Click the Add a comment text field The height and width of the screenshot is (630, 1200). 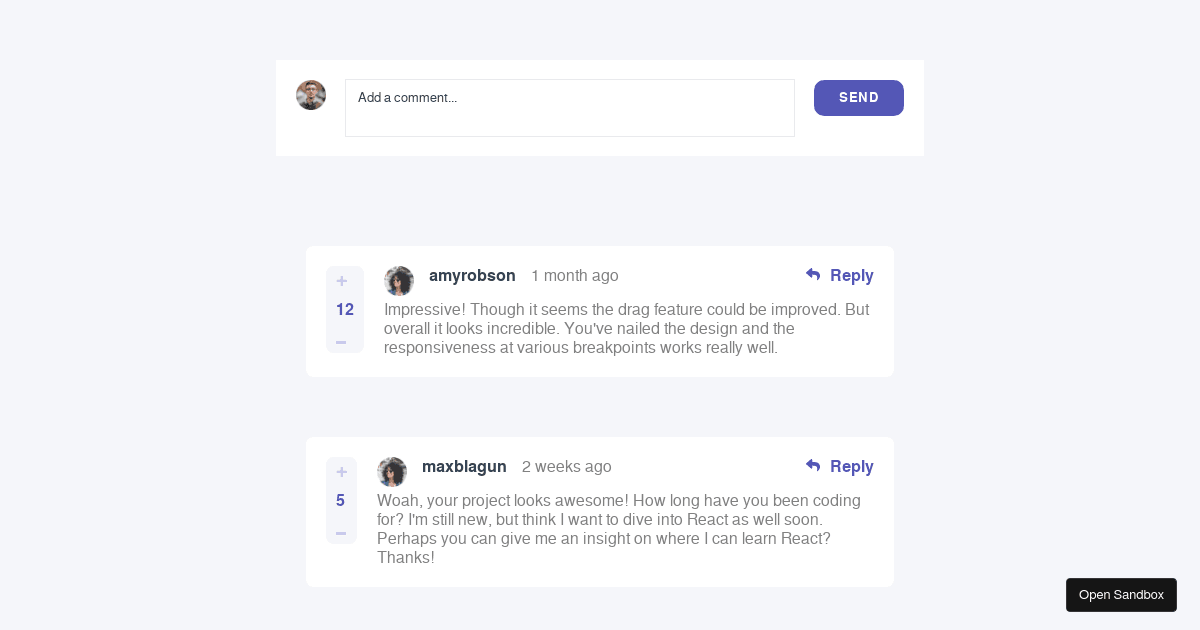[x=570, y=108]
